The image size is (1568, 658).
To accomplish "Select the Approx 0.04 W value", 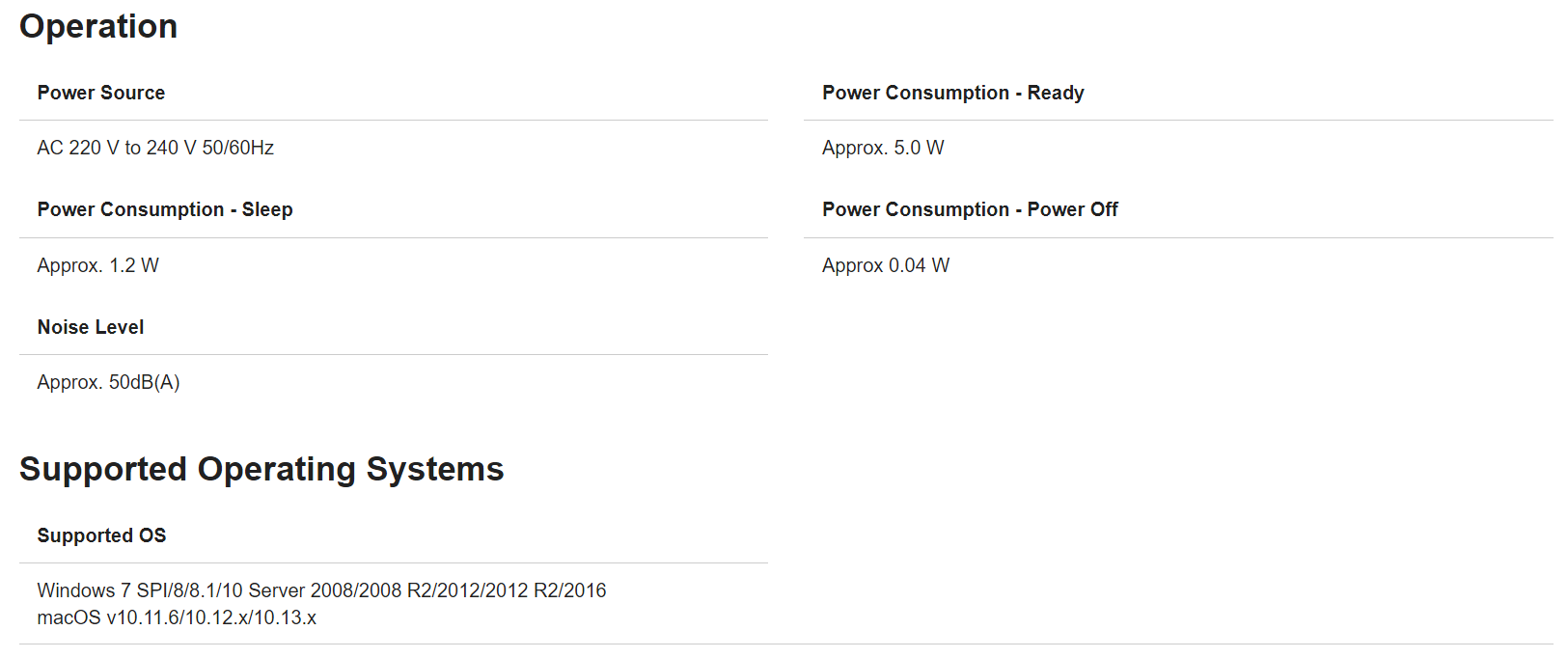I will point(886,265).
